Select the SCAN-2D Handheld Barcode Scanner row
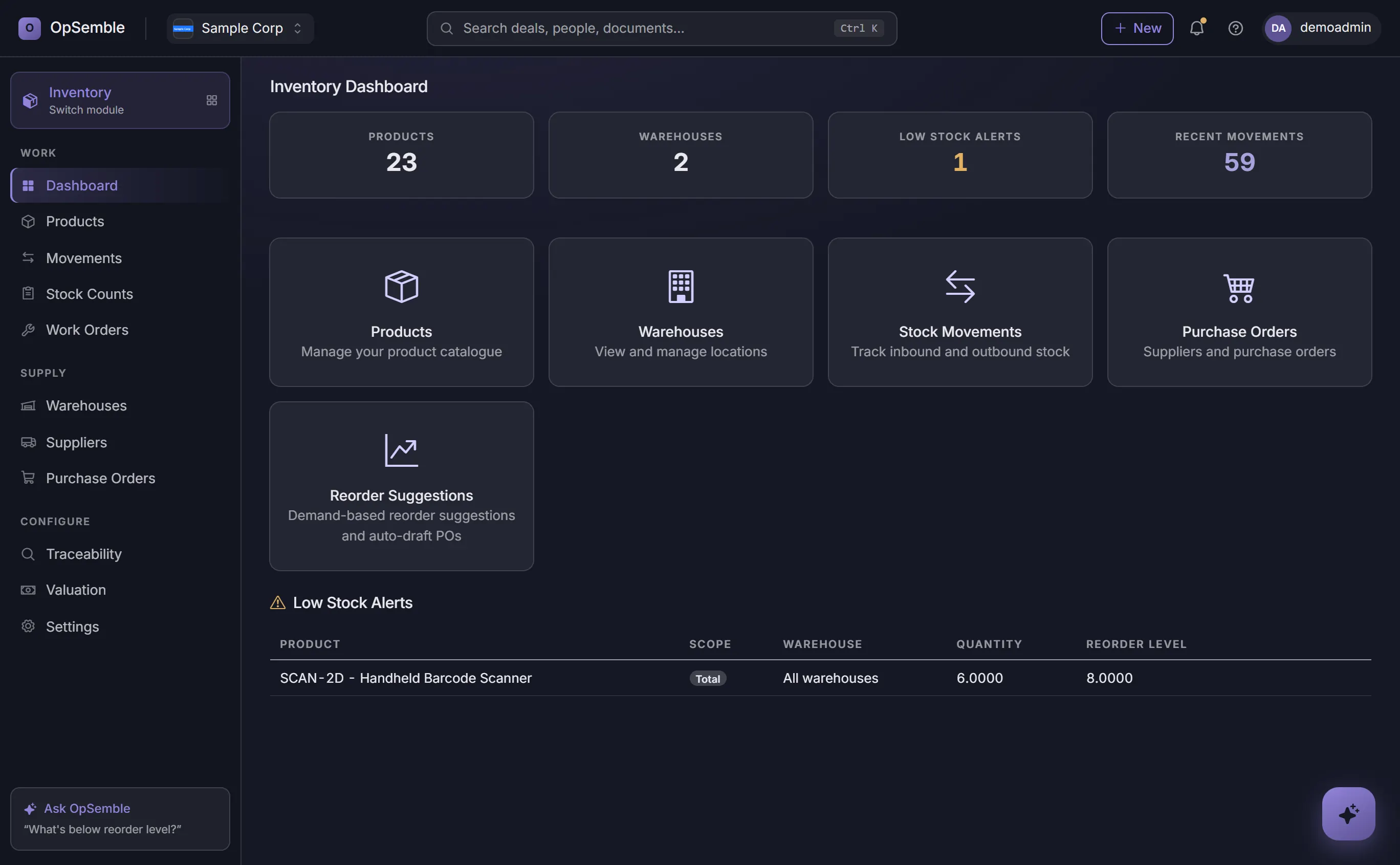 [x=821, y=678]
